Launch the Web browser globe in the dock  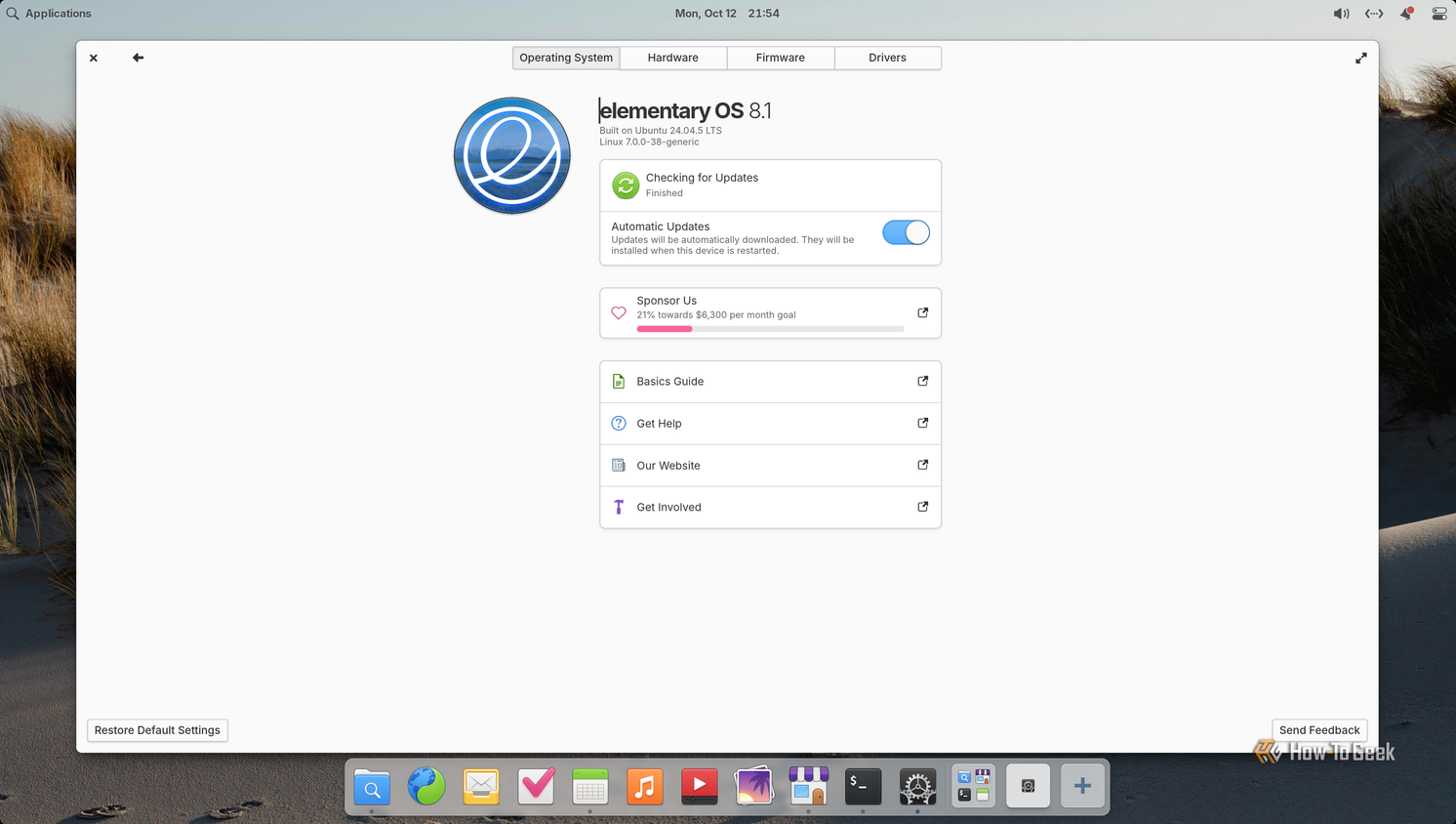pos(426,786)
